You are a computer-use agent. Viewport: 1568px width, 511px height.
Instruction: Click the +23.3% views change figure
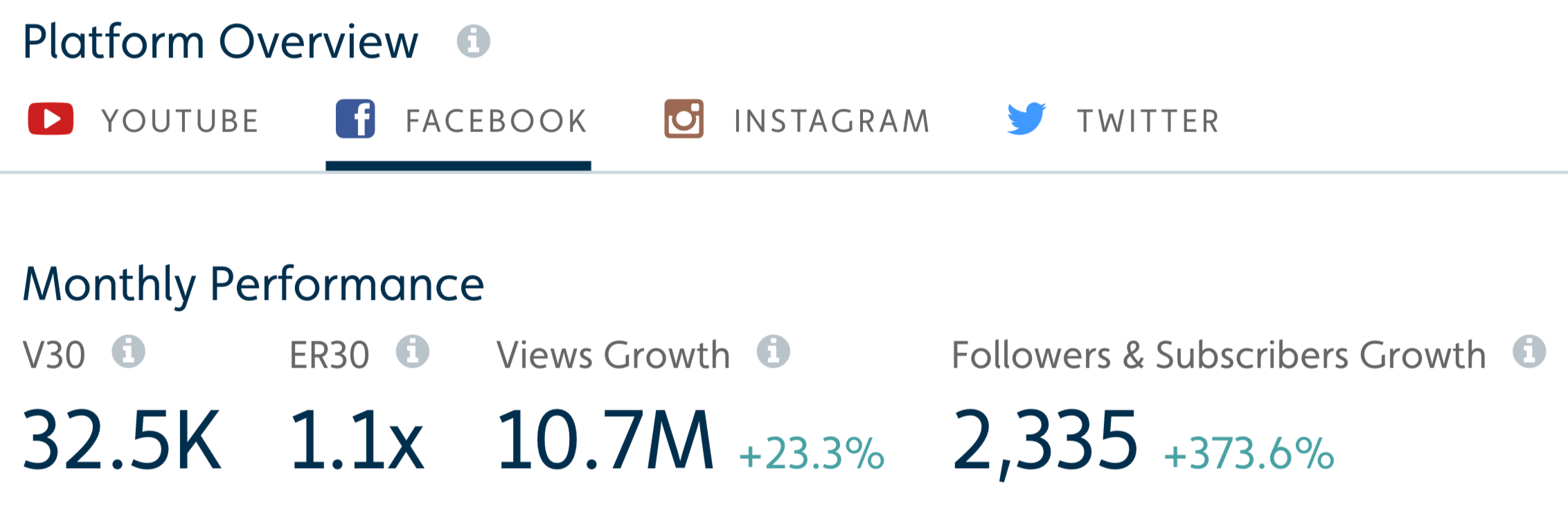click(x=812, y=454)
